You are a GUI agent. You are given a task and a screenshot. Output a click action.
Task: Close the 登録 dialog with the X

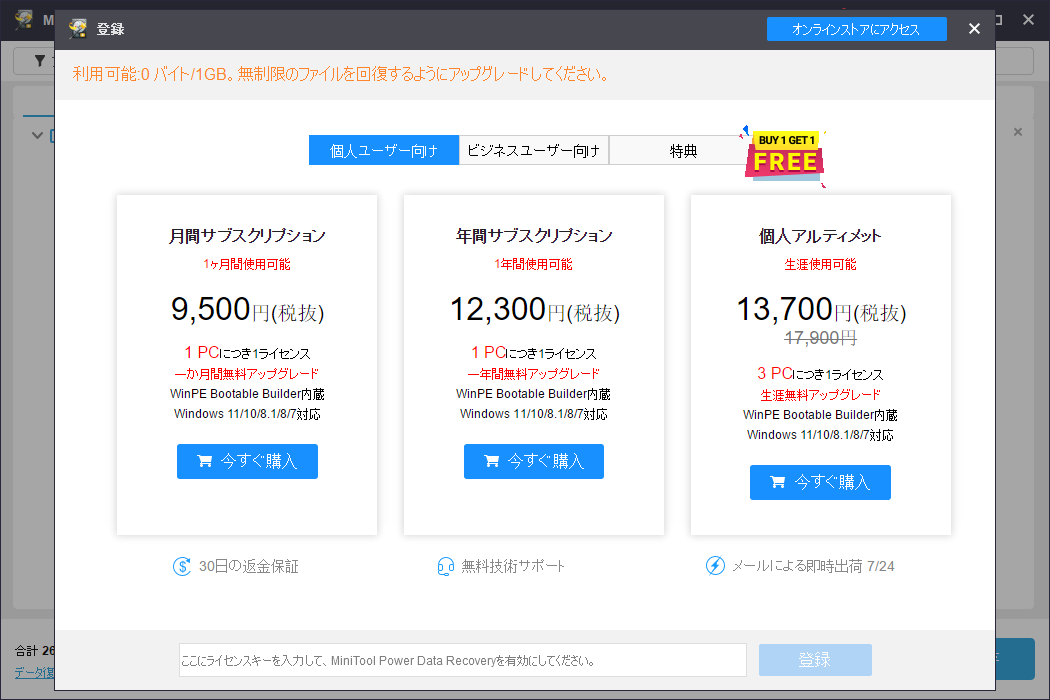pyautogui.click(x=974, y=29)
